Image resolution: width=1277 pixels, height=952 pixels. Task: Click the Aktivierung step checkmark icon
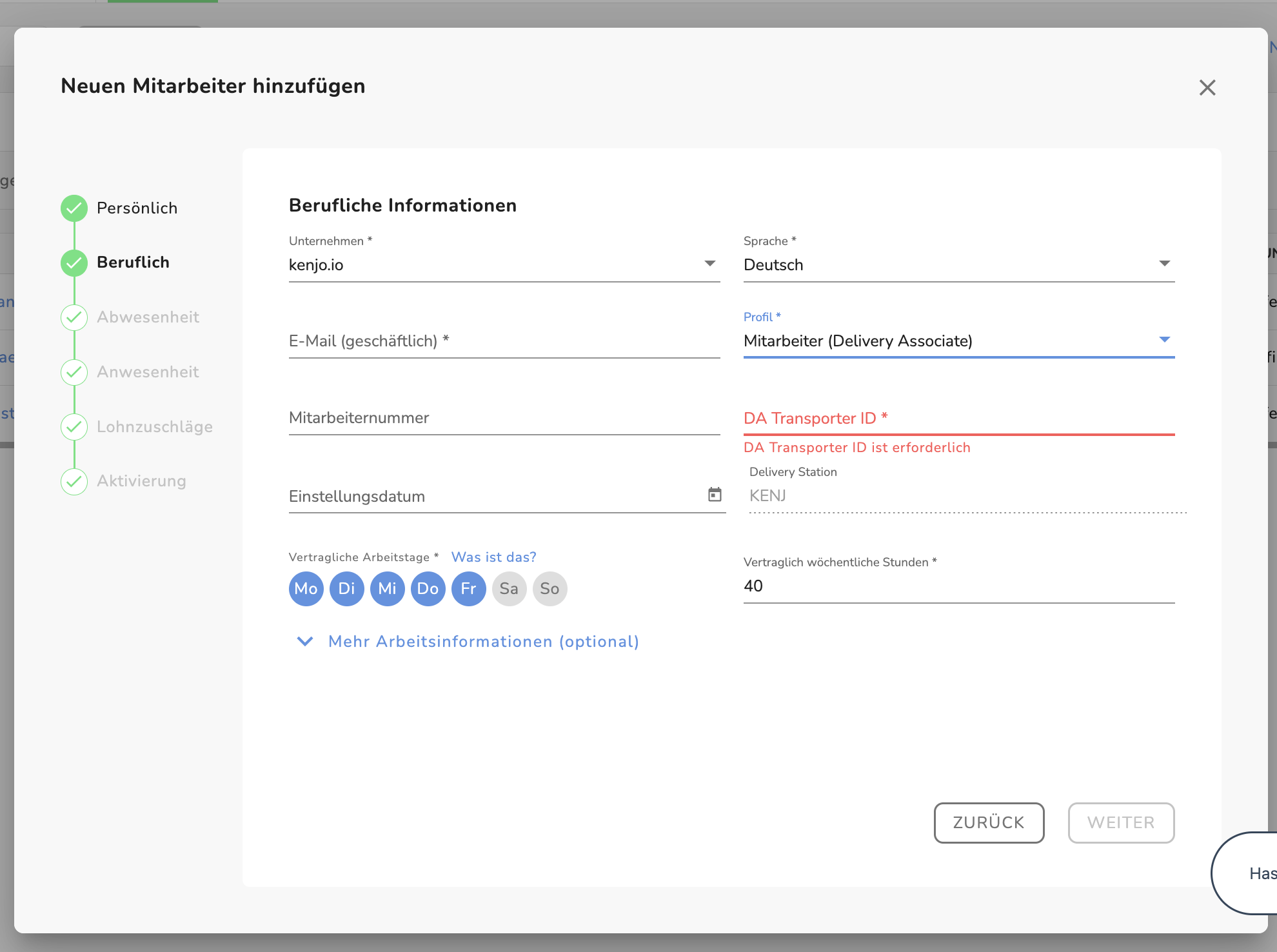click(74, 481)
